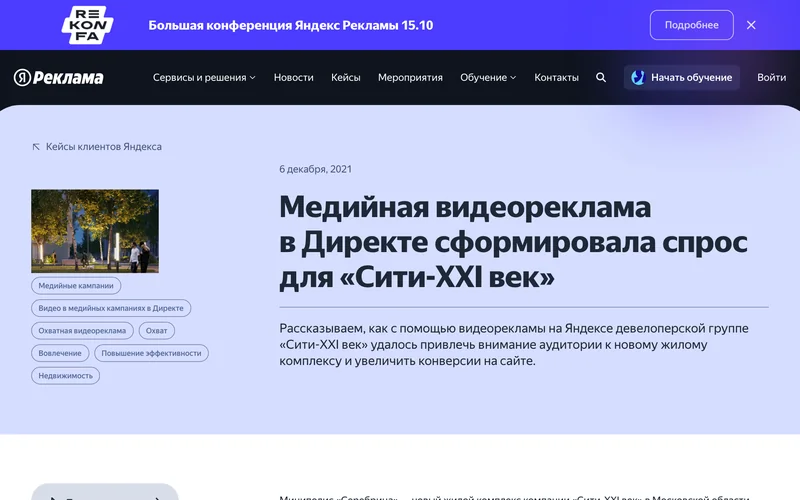Click the back arrow icon beside Кейсы клиентов
The height and width of the screenshot is (500, 800).
36,147
